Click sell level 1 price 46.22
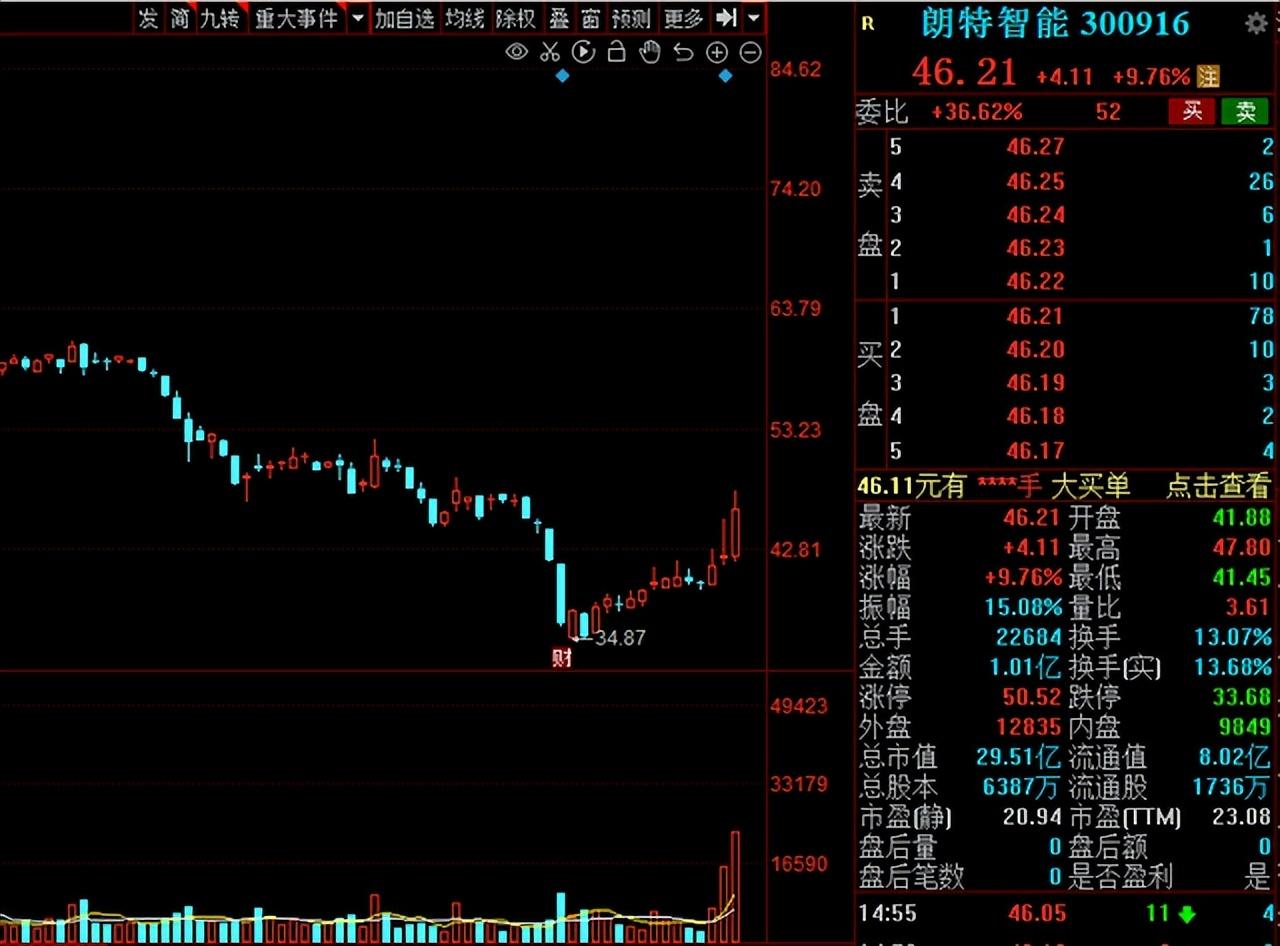Screen dimensions: 1280x946 point(1035,281)
